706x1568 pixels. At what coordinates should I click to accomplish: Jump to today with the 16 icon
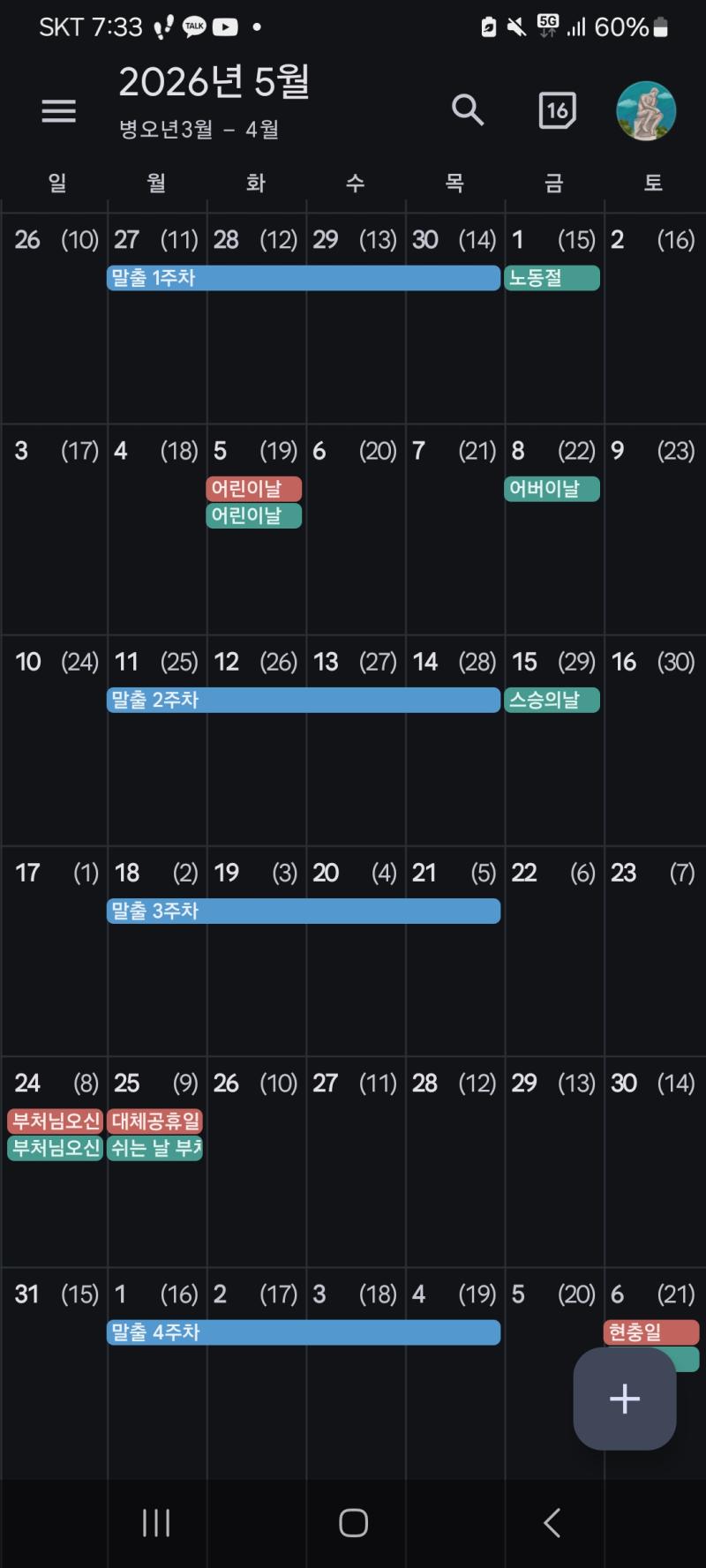(x=557, y=110)
